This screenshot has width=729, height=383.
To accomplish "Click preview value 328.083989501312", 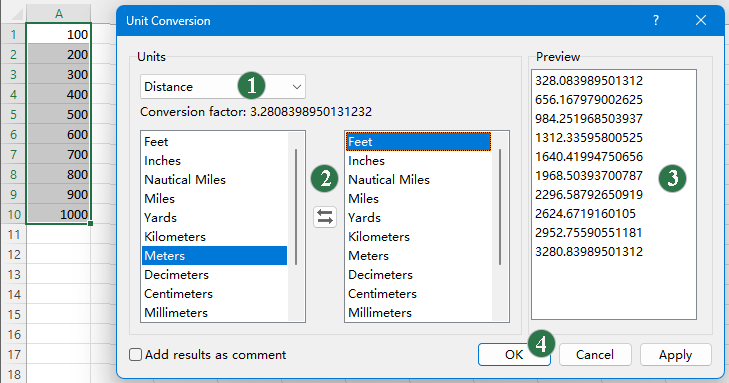I will click(589, 81).
